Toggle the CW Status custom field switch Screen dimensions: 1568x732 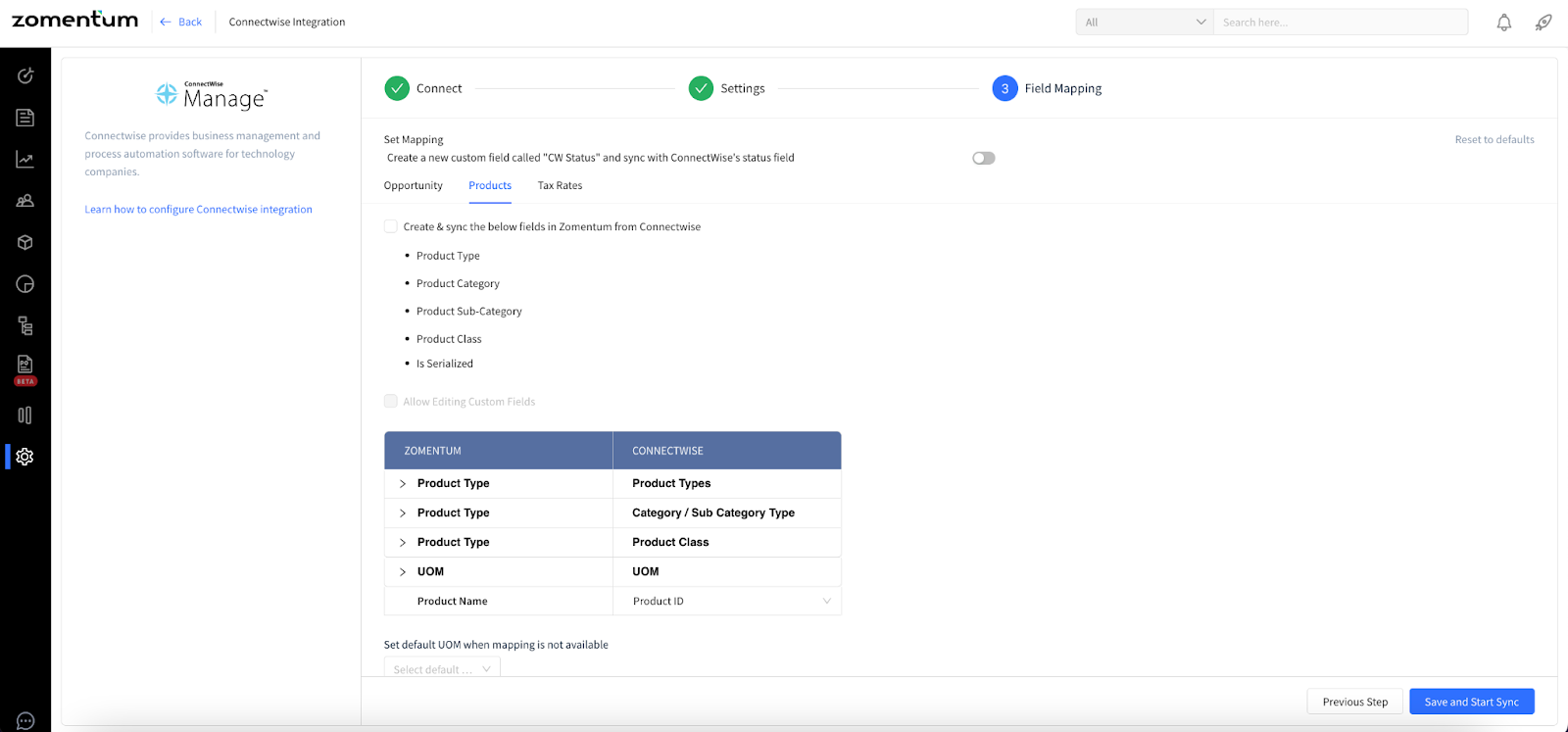coord(984,158)
